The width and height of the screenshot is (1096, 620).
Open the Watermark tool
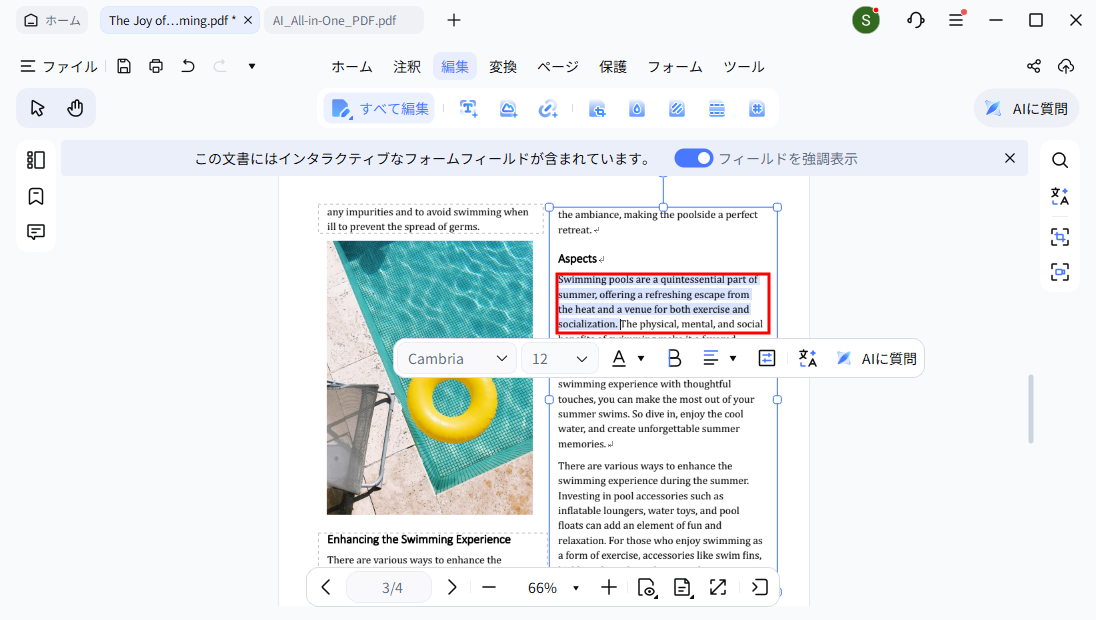point(637,108)
